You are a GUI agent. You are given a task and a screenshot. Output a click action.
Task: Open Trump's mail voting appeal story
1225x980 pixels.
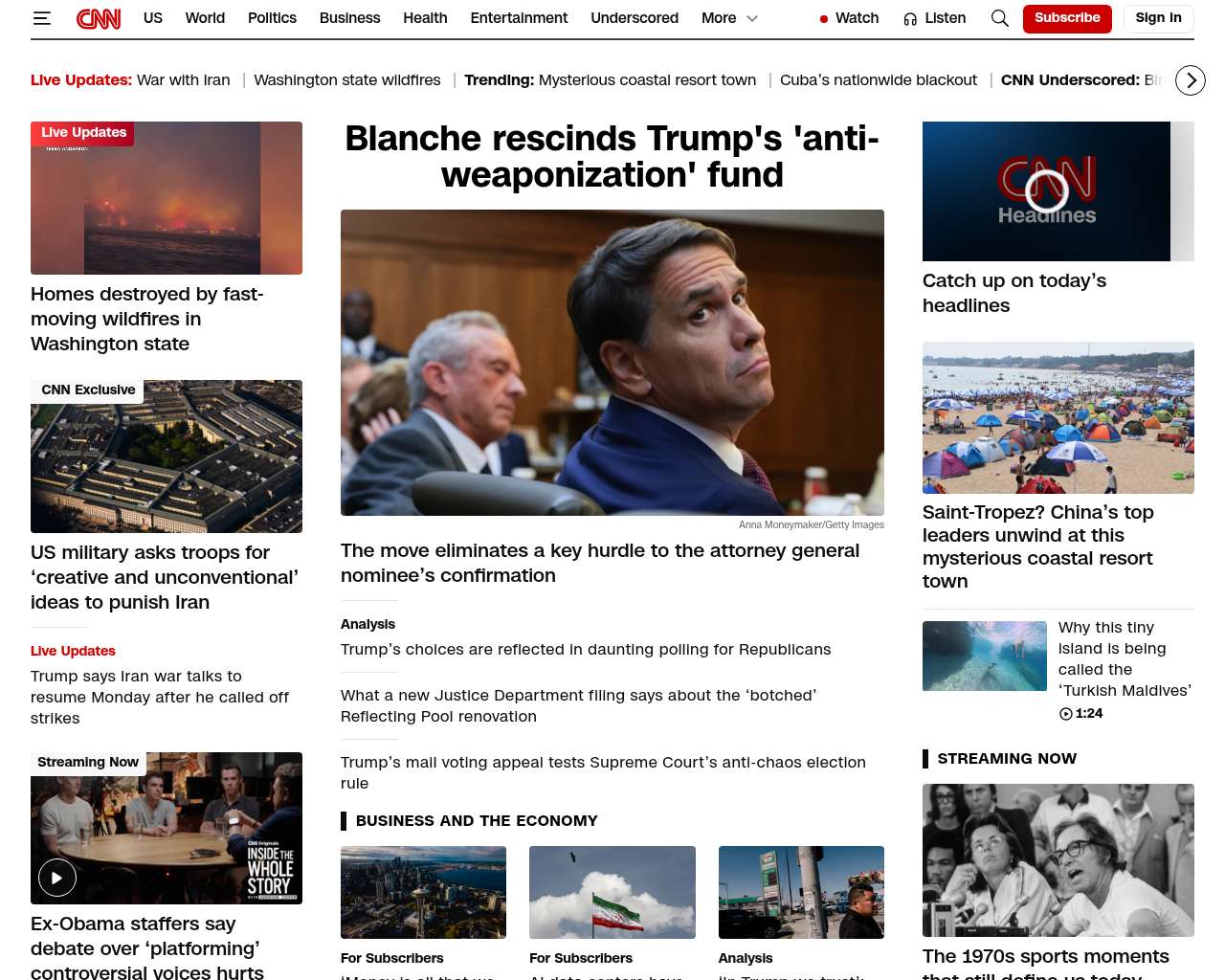click(x=604, y=772)
